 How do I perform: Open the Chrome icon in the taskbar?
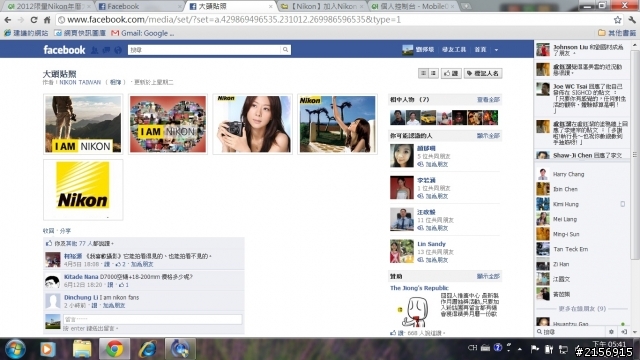(114, 349)
